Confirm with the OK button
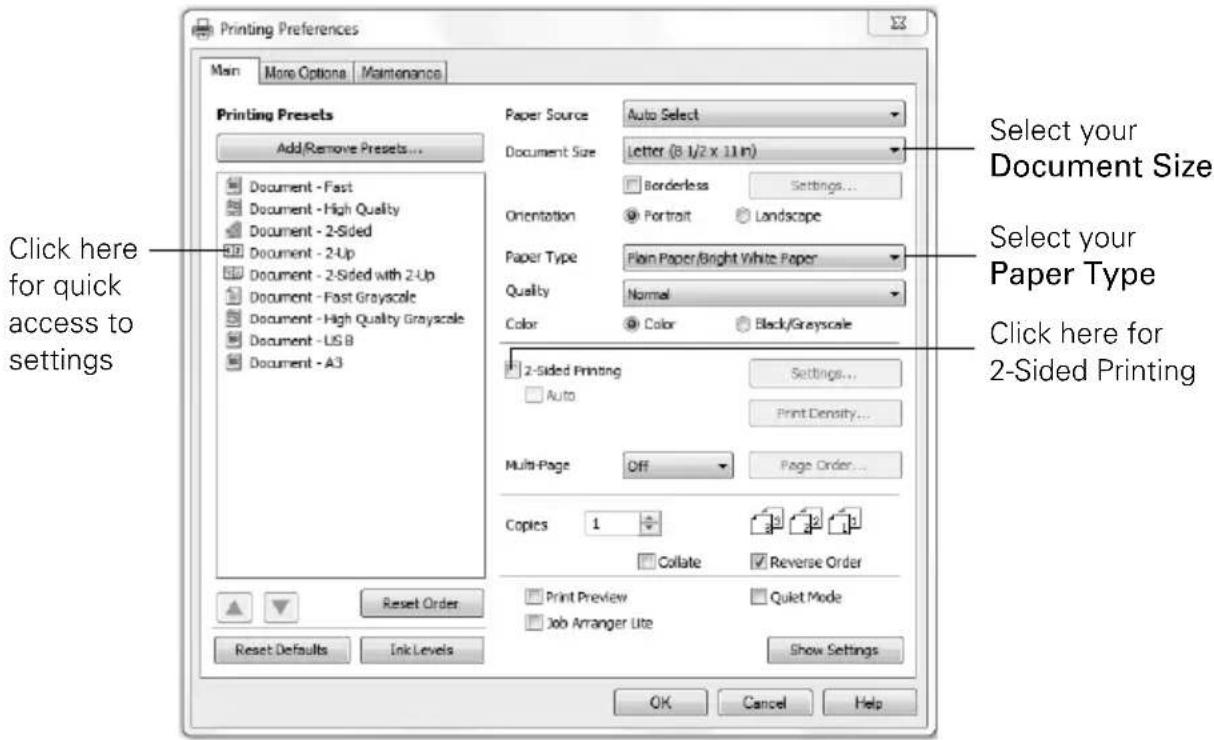 pos(658,702)
